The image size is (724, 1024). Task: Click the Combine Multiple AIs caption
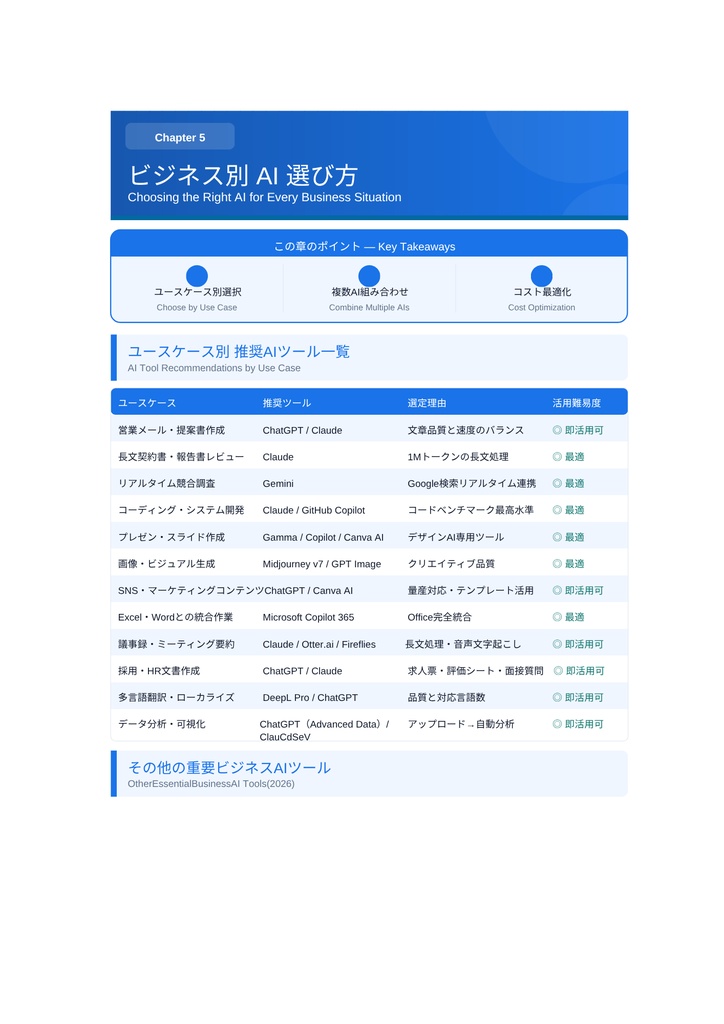pyautogui.click(x=369, y=308)
